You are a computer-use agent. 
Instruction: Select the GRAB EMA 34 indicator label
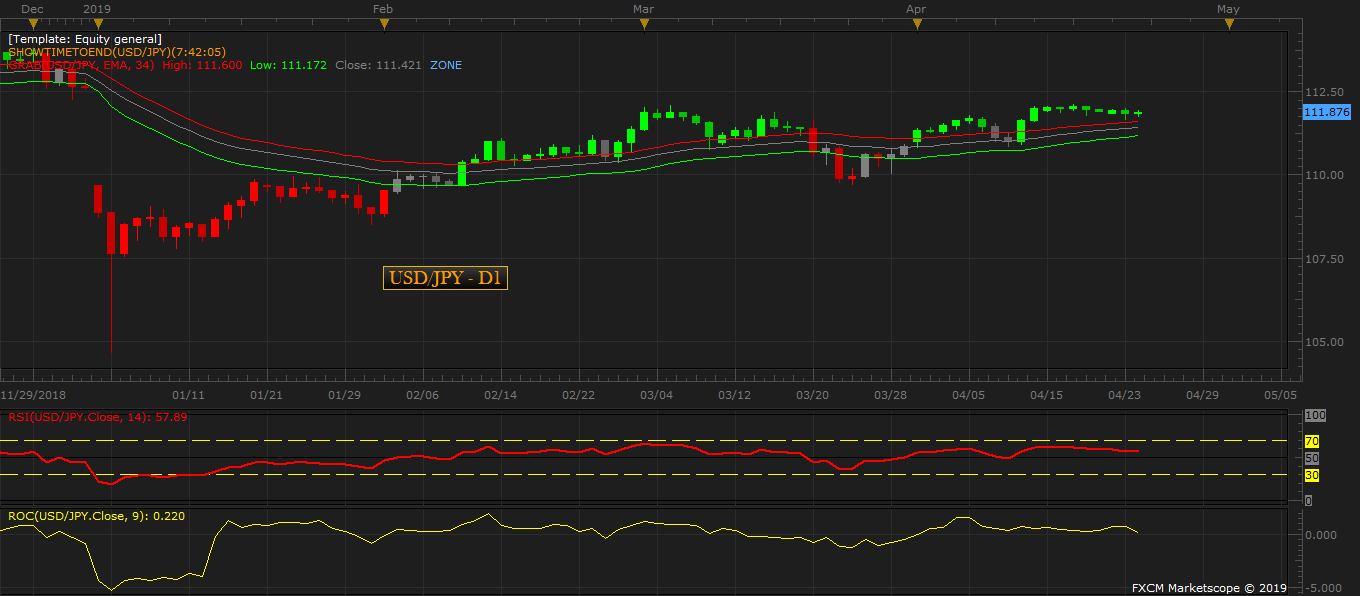click(80, 65)
